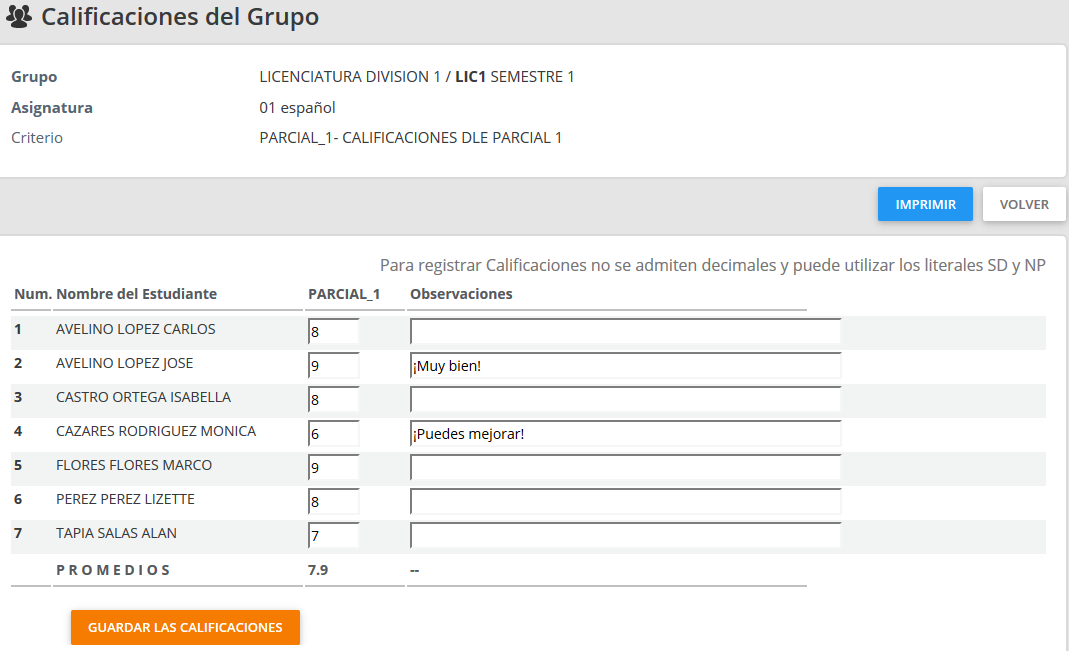Focus grade input for CASTRO ORTEGA ISABELLA
1069x651 pixels.
pyautogui.click(x=334, y=400)
